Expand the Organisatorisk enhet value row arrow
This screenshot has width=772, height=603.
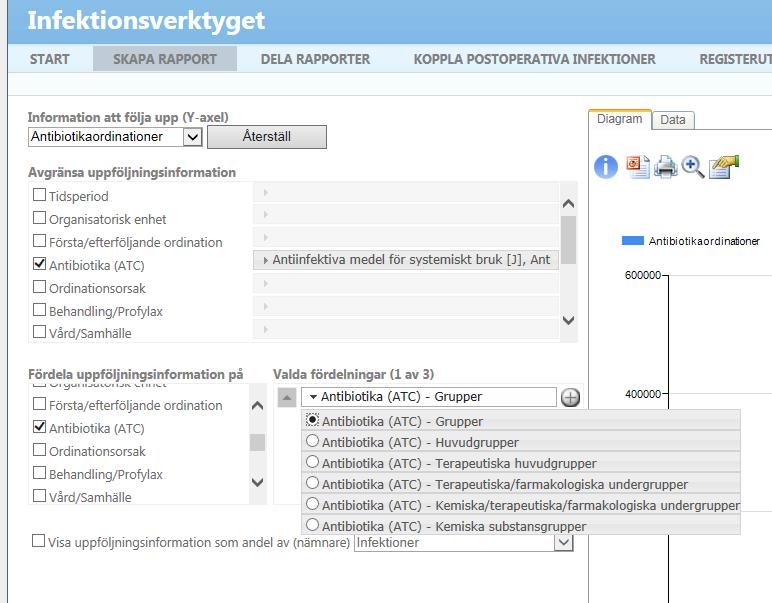coord(265,214)
